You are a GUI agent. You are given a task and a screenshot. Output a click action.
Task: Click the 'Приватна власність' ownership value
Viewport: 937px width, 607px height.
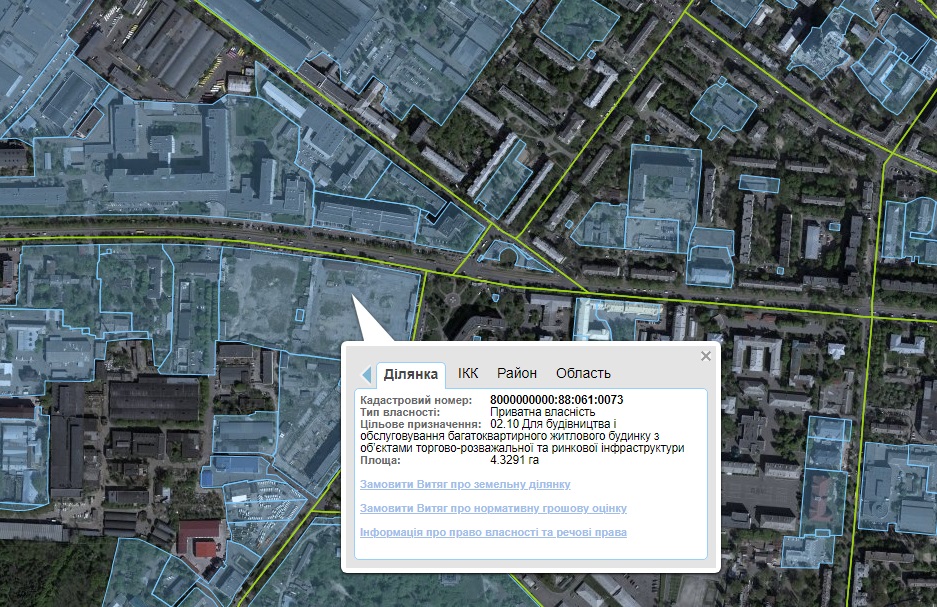542,412
